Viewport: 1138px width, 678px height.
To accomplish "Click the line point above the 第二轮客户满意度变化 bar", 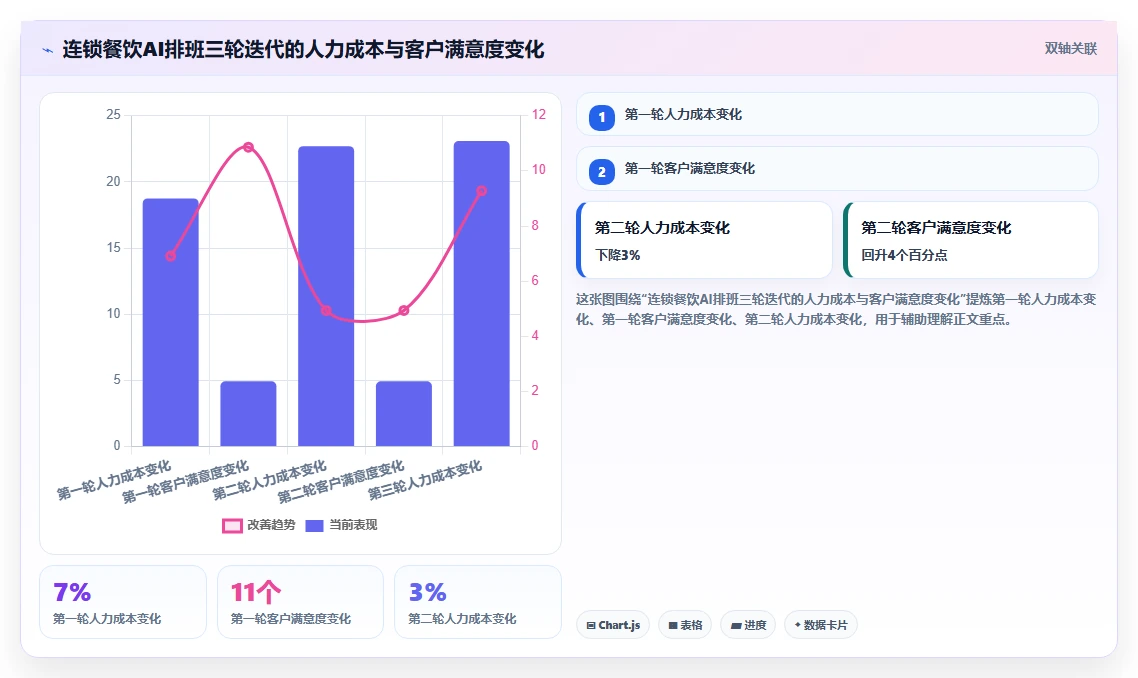I will [404, 311].
